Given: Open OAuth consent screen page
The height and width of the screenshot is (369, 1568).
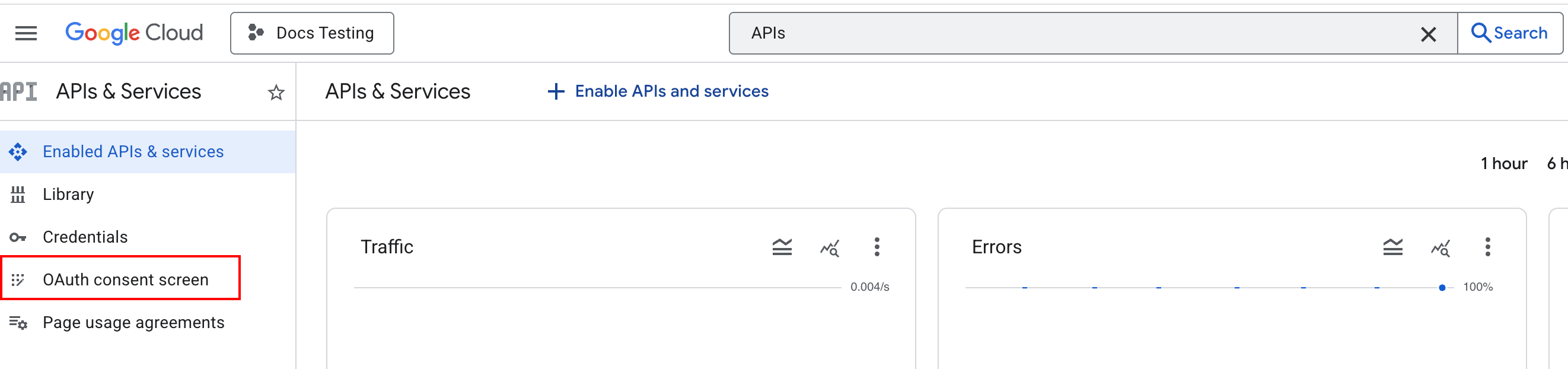Looking at the screenshot, I should (x=125, y=279).
